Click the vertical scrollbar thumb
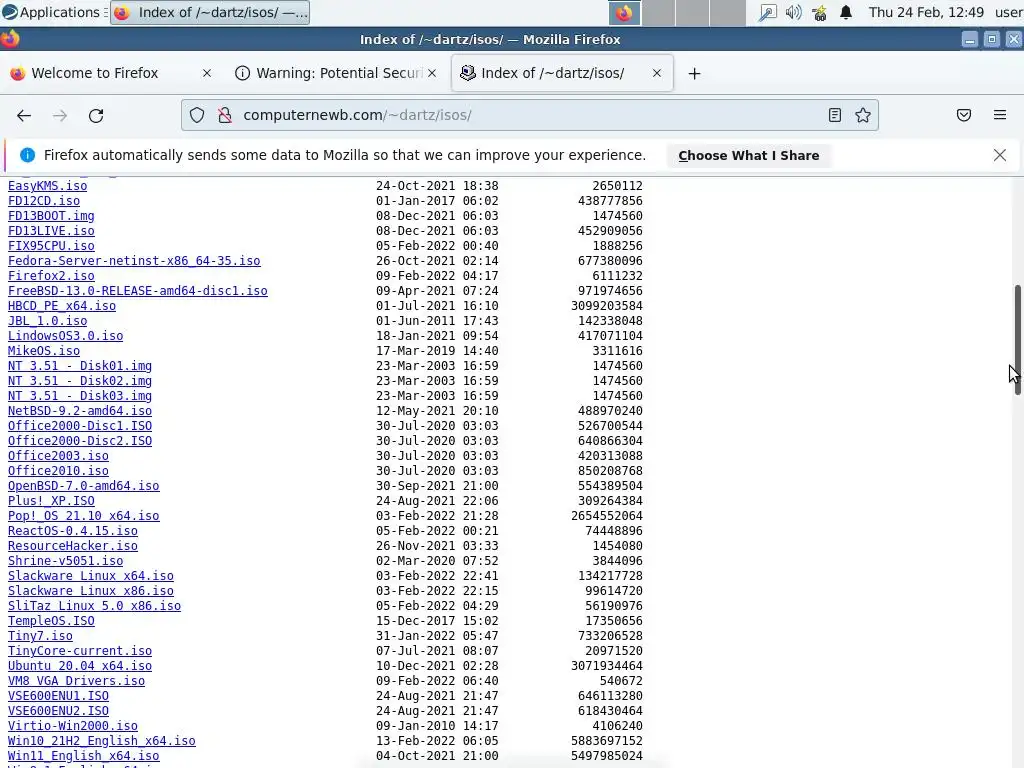 (x=1017, y=340)
